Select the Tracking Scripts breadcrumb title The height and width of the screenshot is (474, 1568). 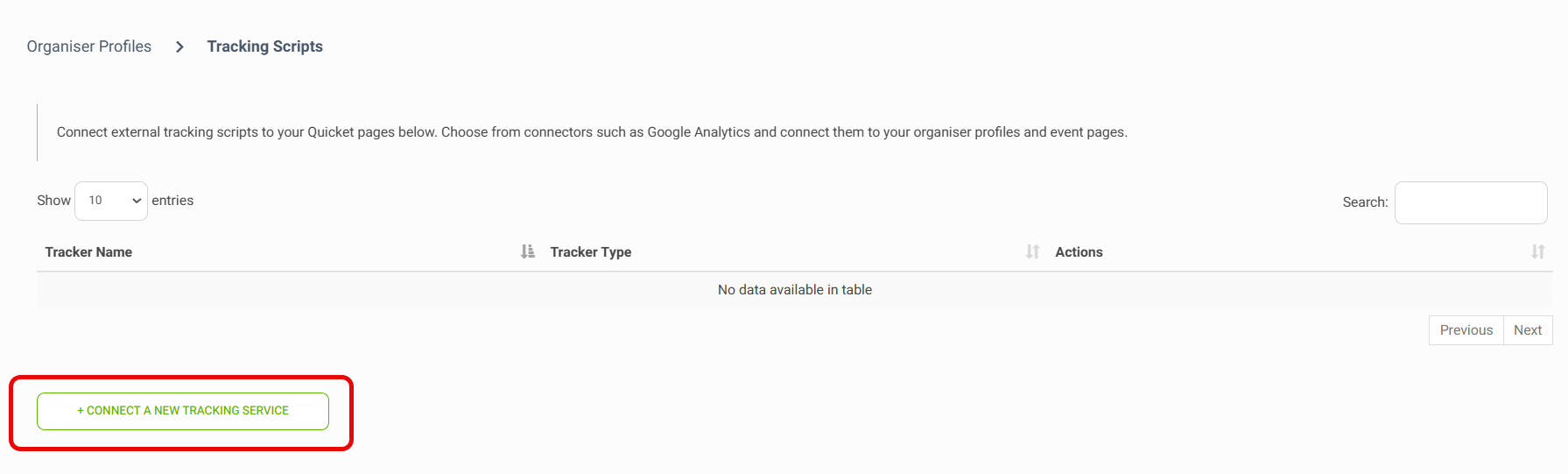[264, 46]
